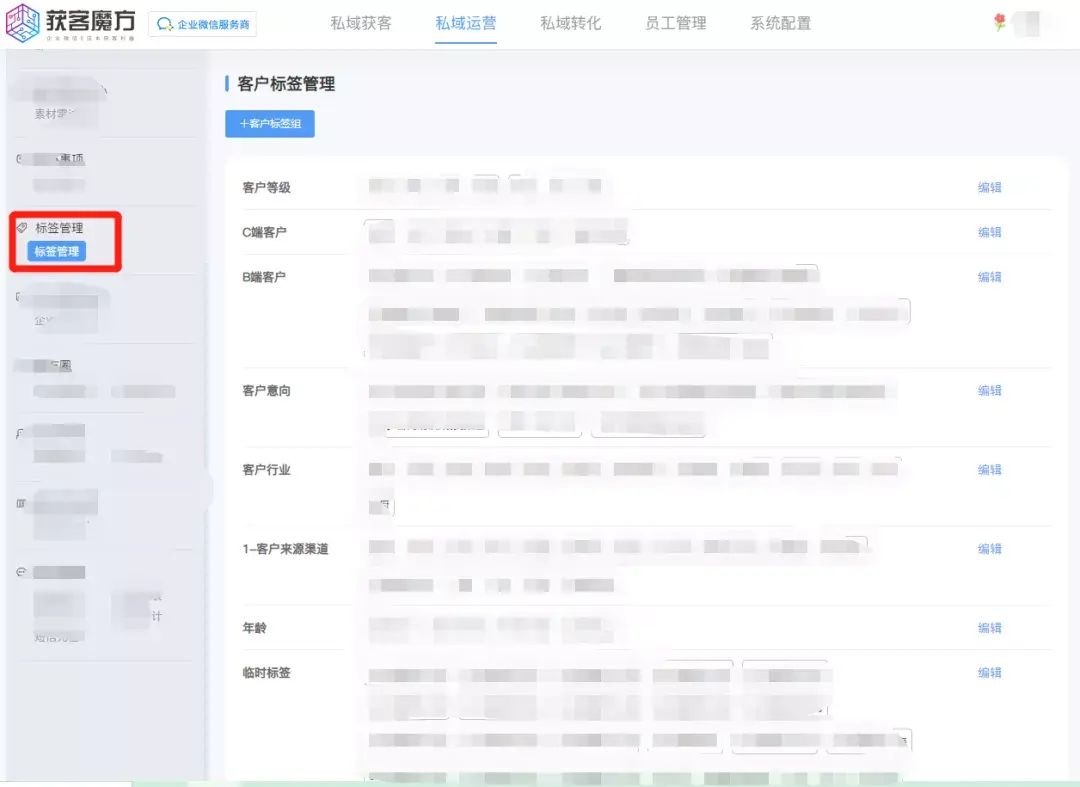Click 编辑 beside 1-客户来源渠道
Screen dimensions: 1080x787
989,549
